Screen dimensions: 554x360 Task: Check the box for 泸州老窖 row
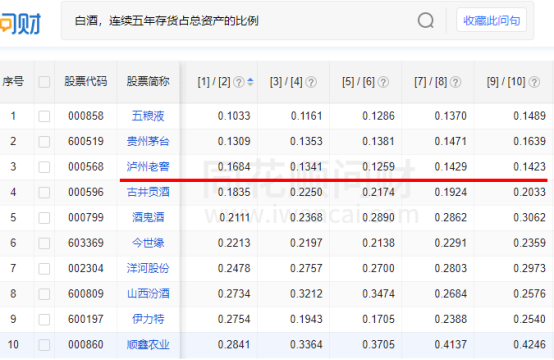click(44, 167)
